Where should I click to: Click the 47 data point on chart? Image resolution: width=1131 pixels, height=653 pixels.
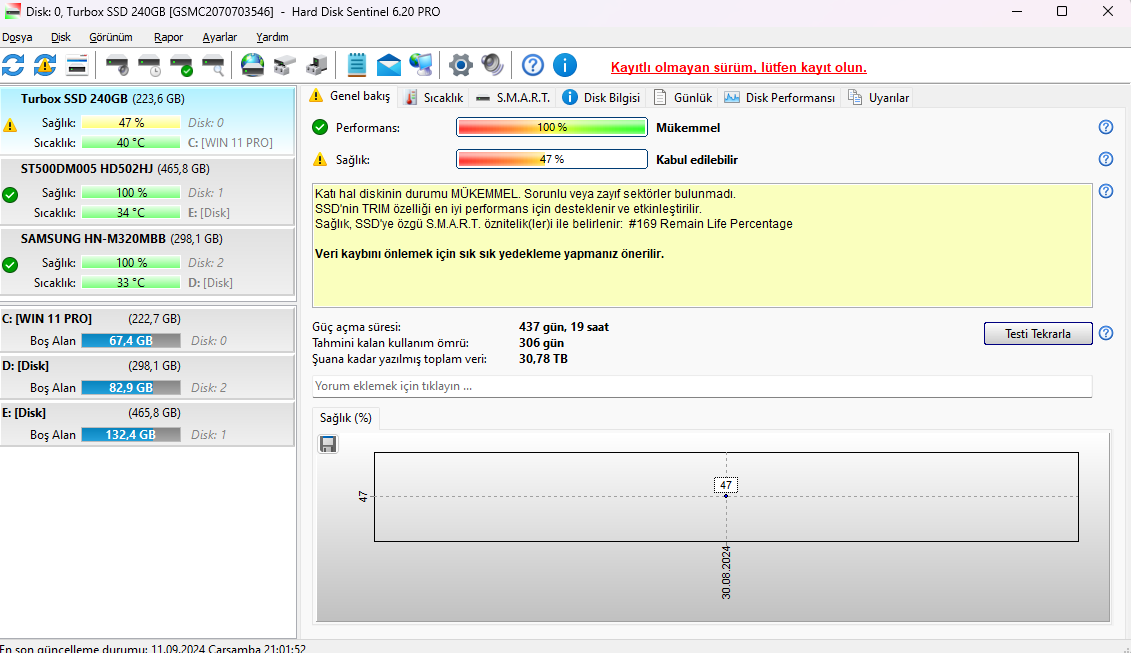pyautogui.click(x=726, y=496)
